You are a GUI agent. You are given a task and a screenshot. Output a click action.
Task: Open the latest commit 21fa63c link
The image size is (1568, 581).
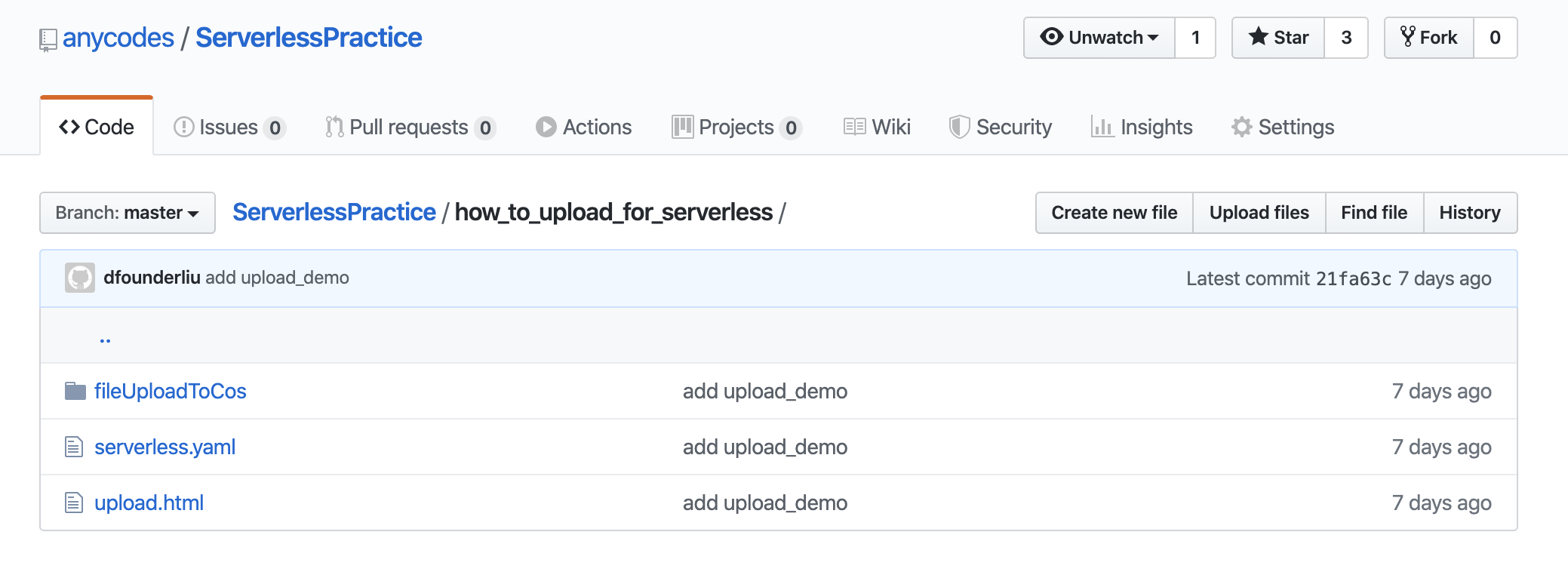click(1353, 278)
